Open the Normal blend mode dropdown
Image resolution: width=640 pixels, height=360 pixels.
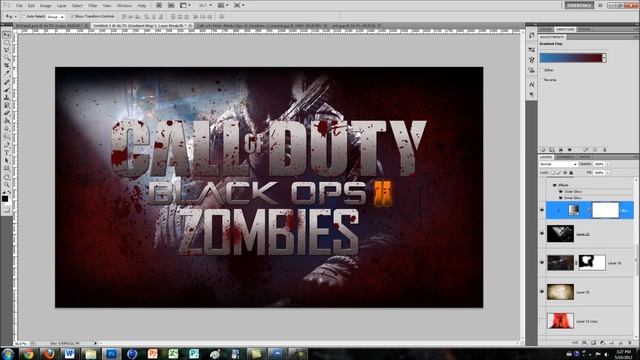(558, 164)
